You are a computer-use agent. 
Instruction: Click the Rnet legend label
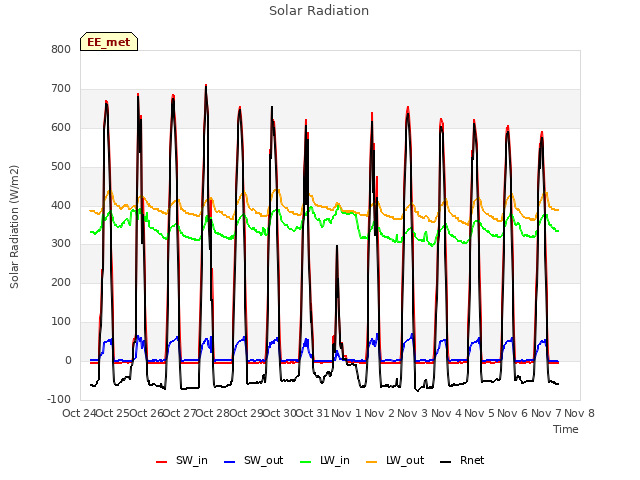[x=472, y=460]
